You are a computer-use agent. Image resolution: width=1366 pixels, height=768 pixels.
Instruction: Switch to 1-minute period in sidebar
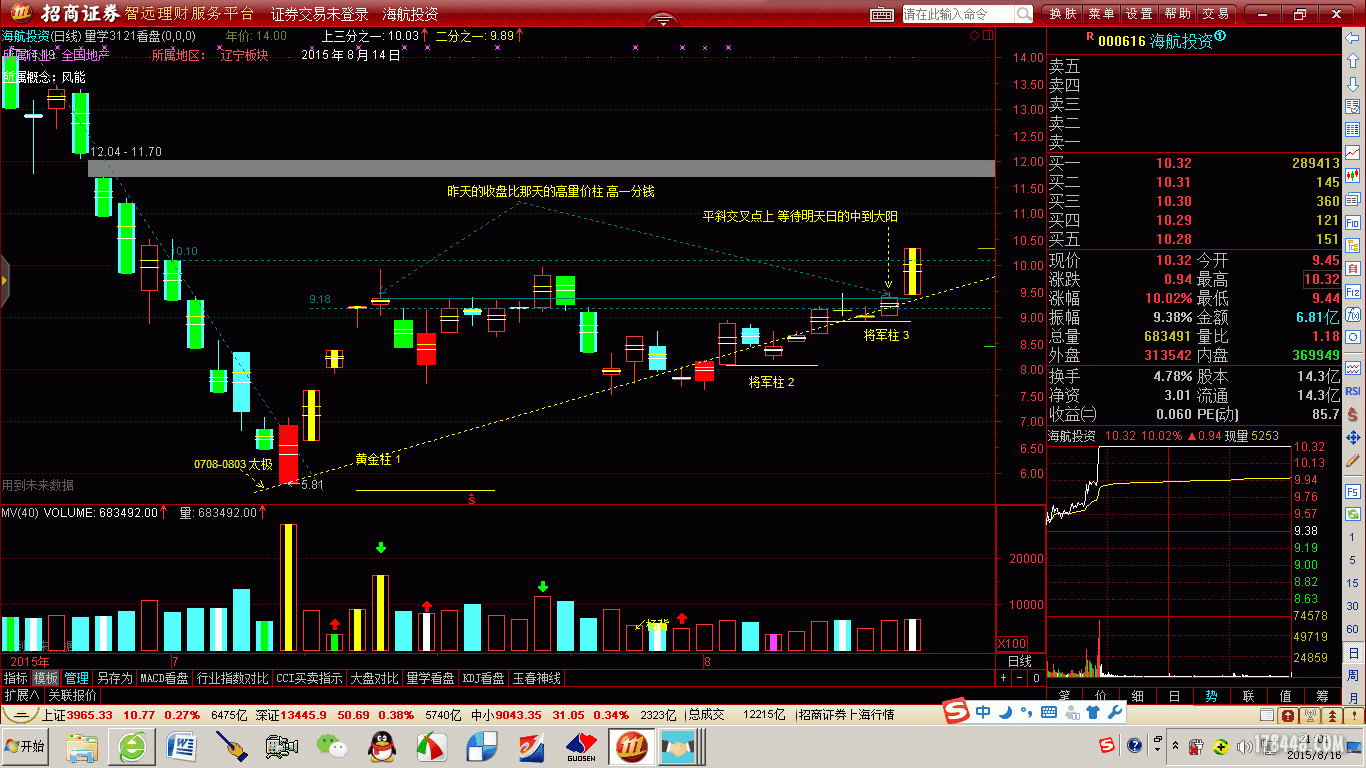coord(1353,537)
